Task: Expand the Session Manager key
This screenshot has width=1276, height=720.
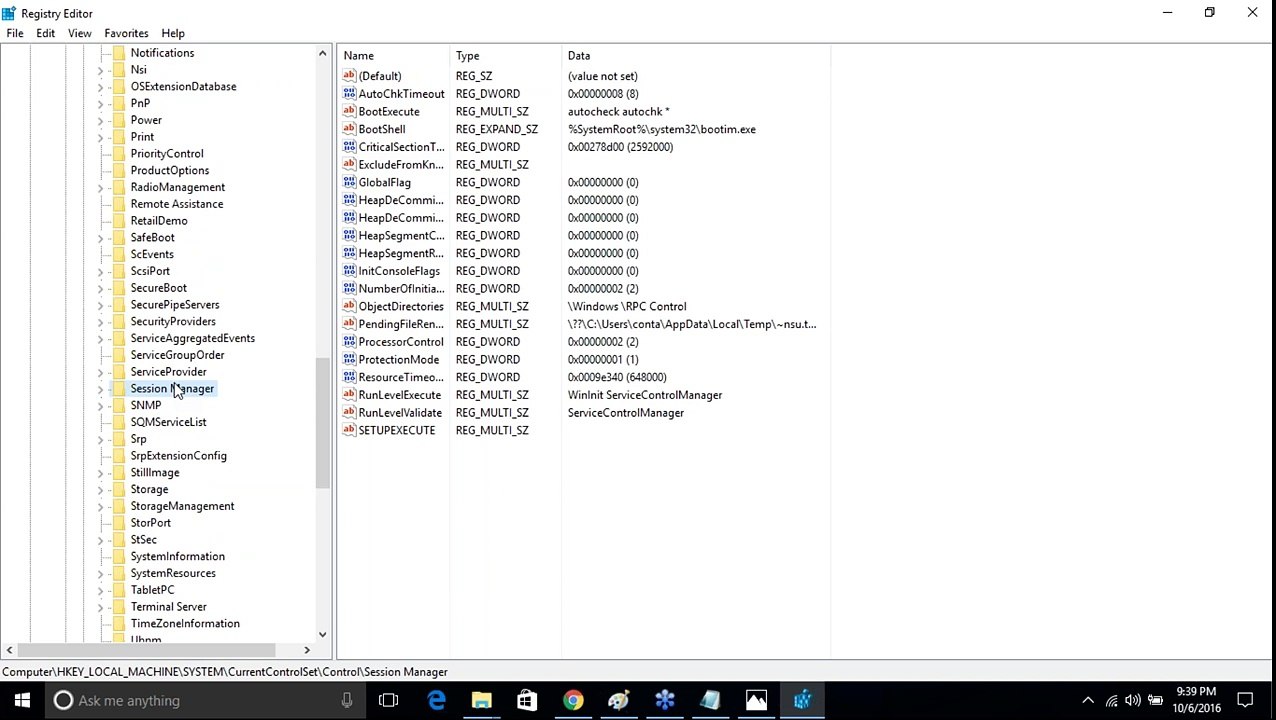Action: point(101,389)
